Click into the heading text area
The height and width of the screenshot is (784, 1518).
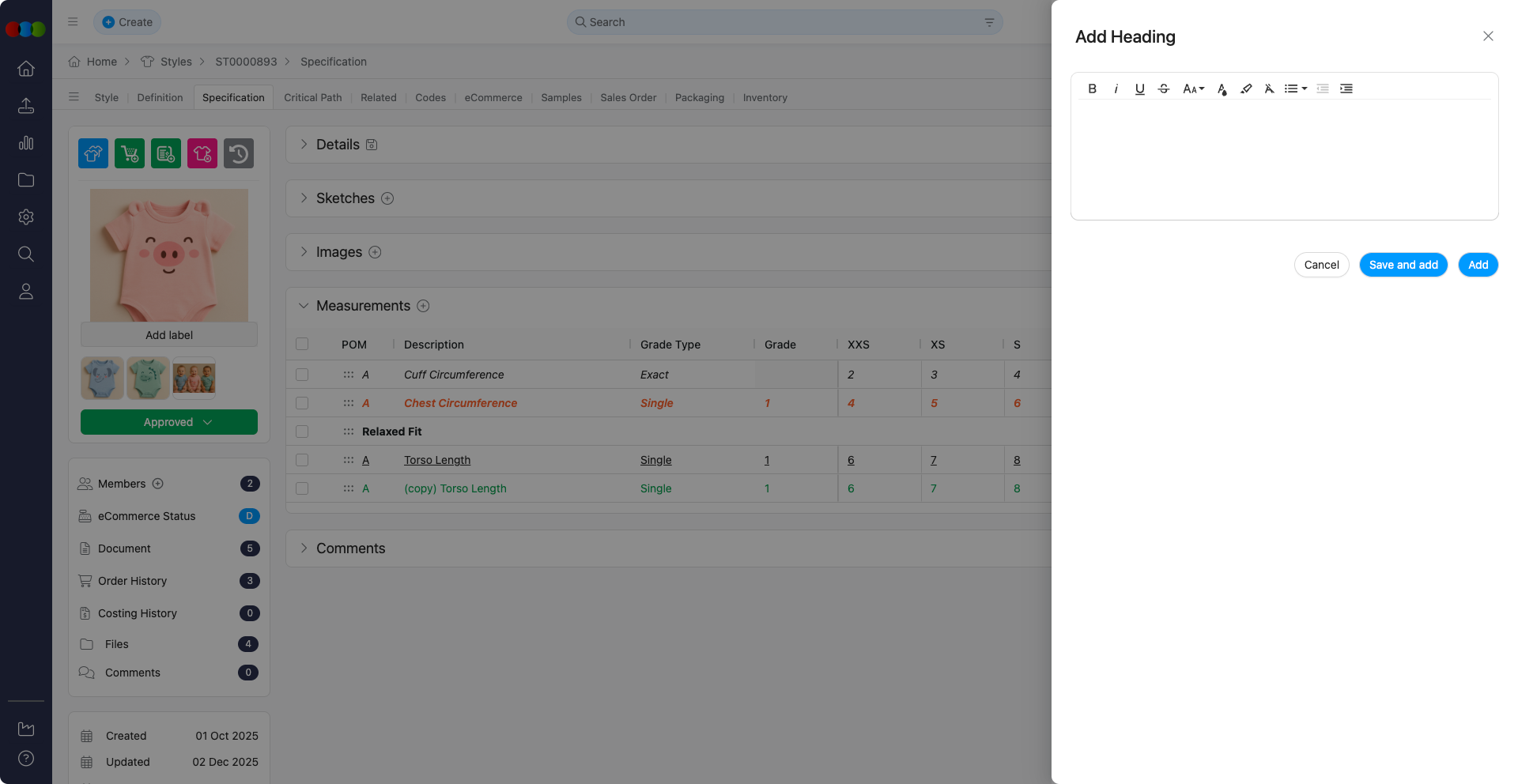1284,158
